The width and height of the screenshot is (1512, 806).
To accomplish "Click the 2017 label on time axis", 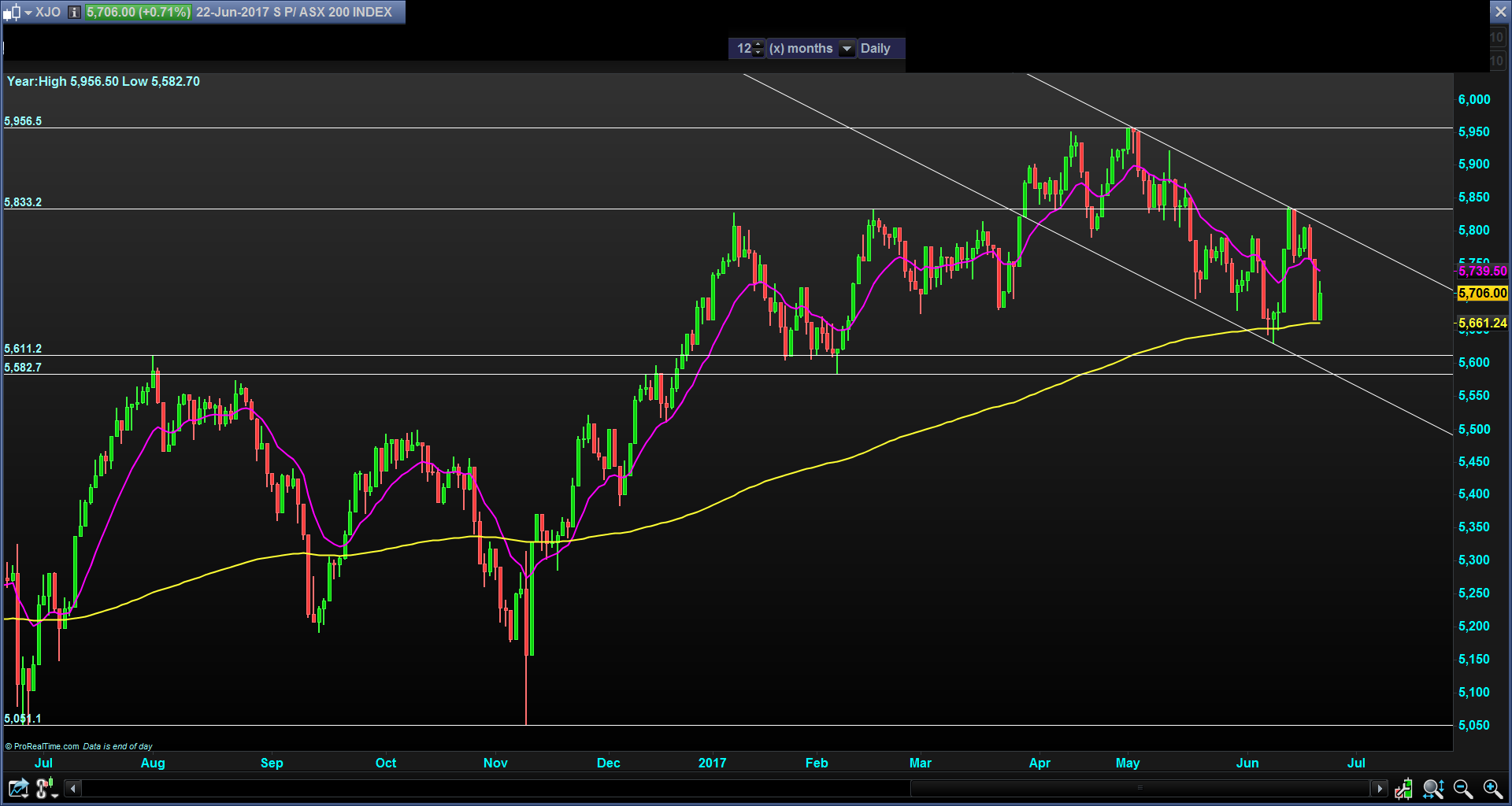I will [712, 763].
